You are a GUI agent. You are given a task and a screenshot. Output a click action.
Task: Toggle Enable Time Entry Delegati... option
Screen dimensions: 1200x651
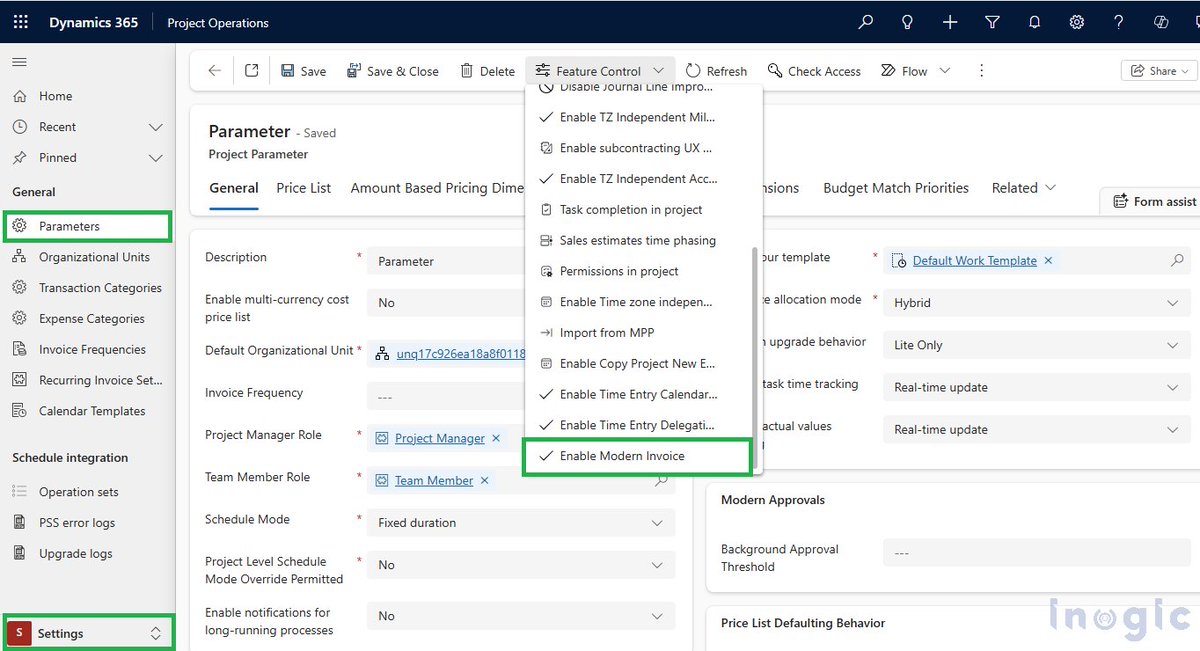[x=637, y=425]
